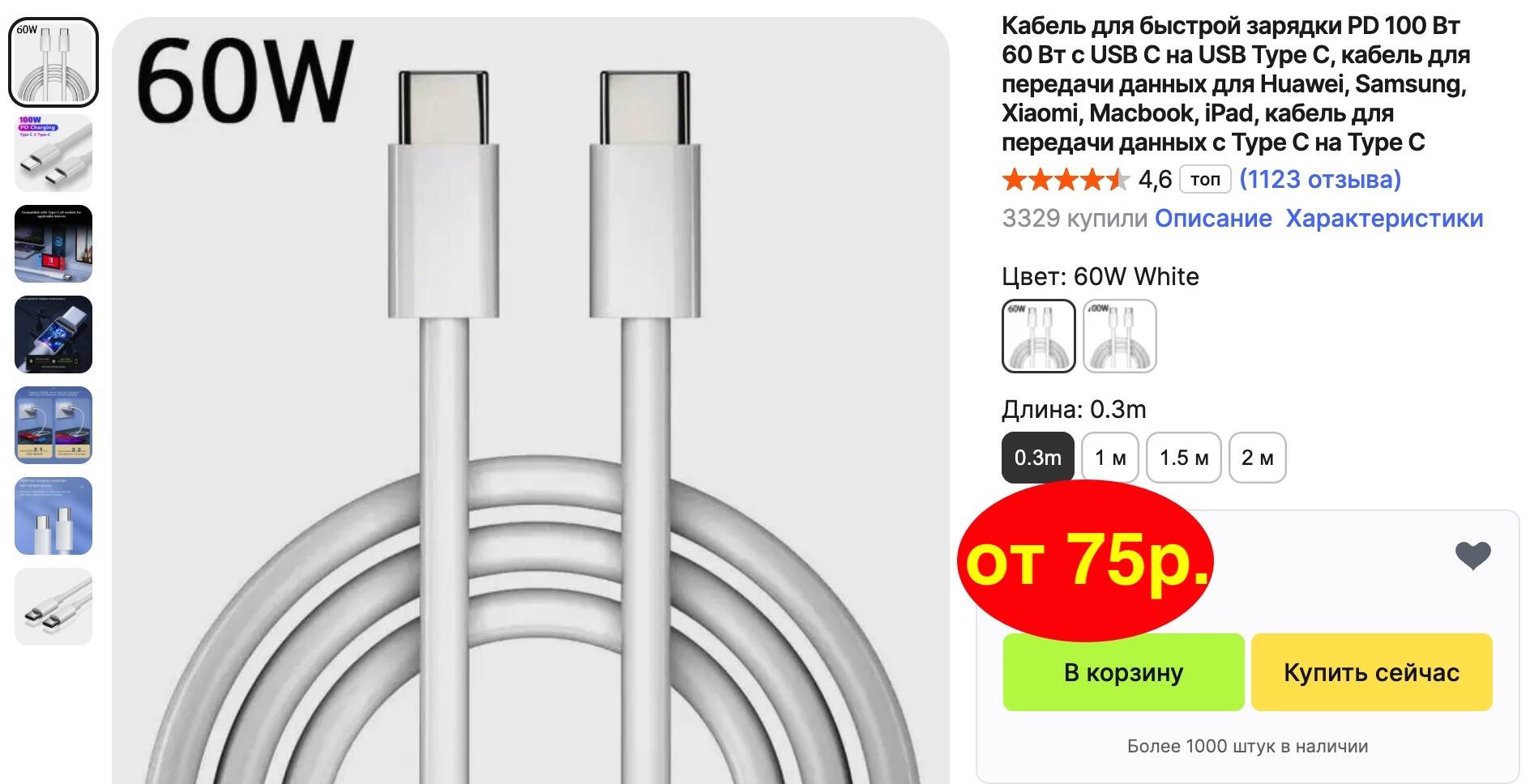The image size is (1530, 784).
Task: Open the 100W PD Charging thumbnail
Action: [53, 153]
